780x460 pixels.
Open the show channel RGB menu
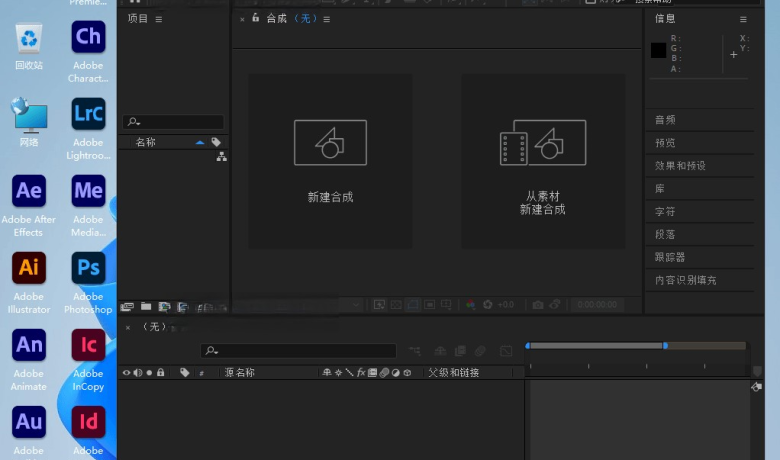click(x=470, y=304)
